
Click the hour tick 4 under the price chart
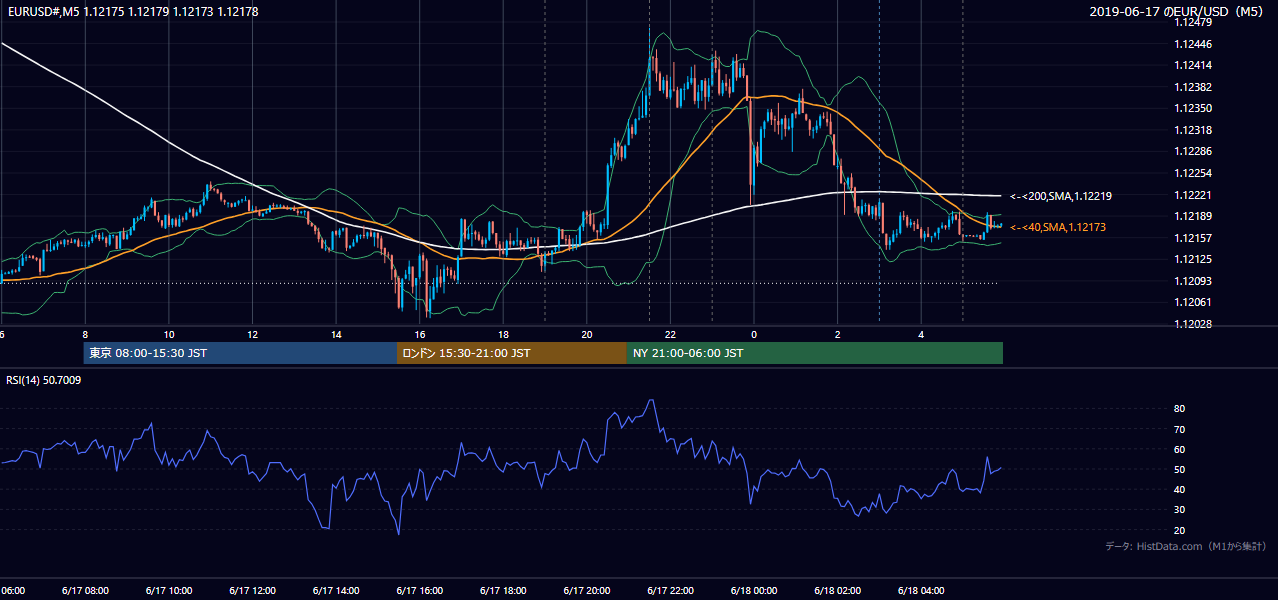tap(921, 335)
